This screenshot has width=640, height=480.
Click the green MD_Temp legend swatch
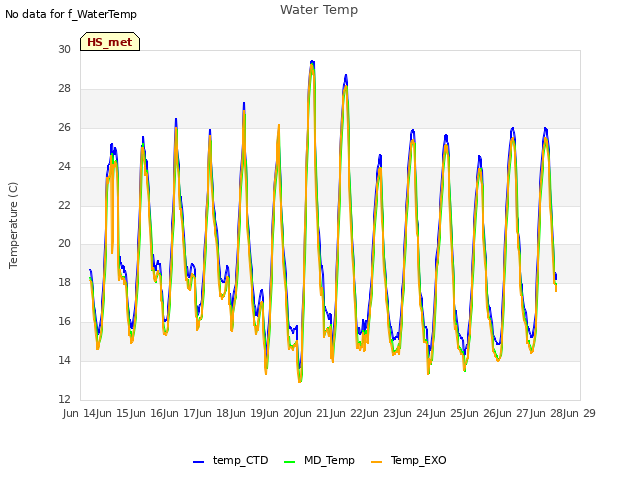click(289, 462)
